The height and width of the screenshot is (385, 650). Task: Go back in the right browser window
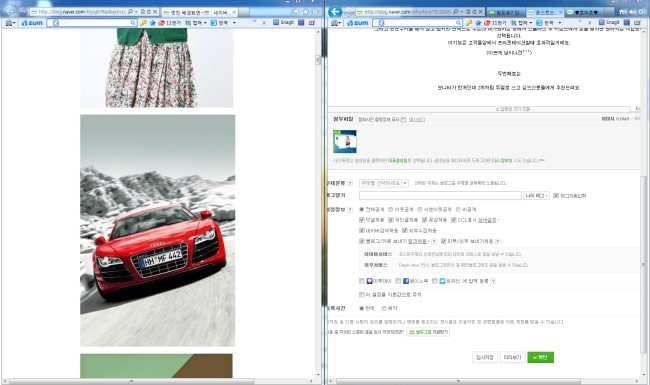335,11
